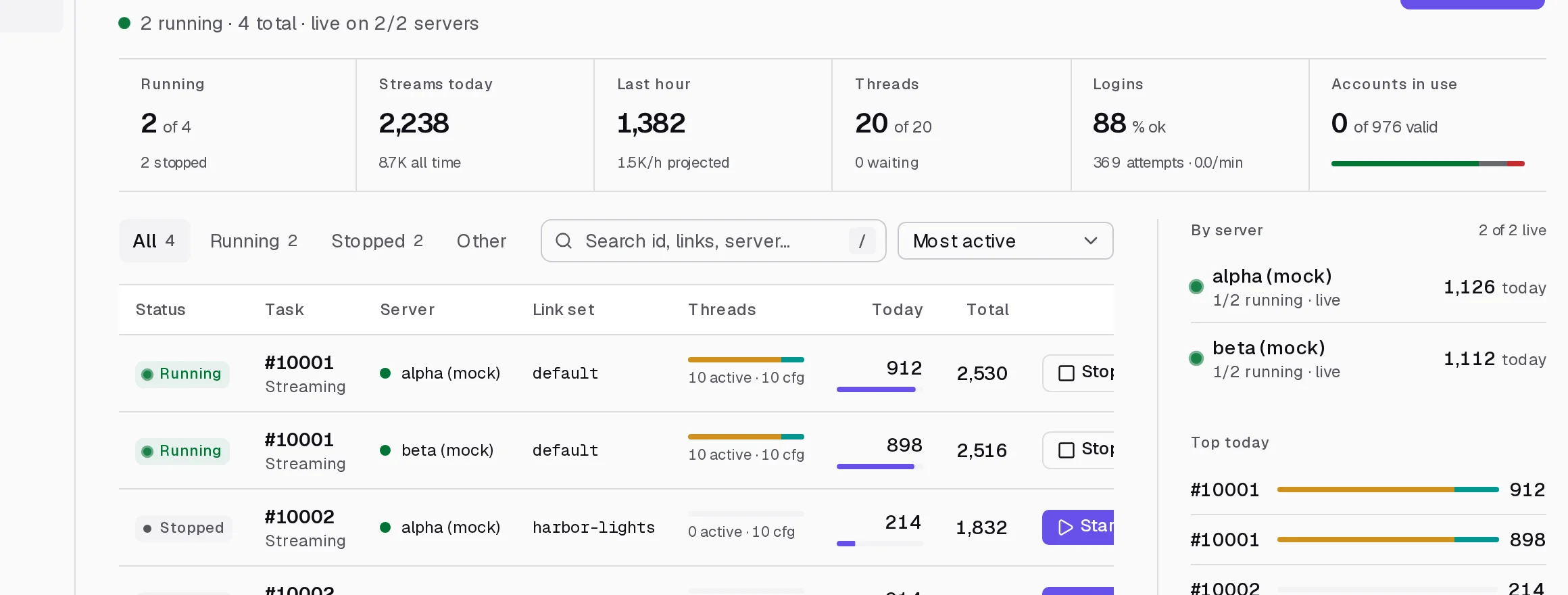Viewport: 1568px width, 595px height.
Task: Click the Streams today 2,238 card
Action: click(475, 125)
